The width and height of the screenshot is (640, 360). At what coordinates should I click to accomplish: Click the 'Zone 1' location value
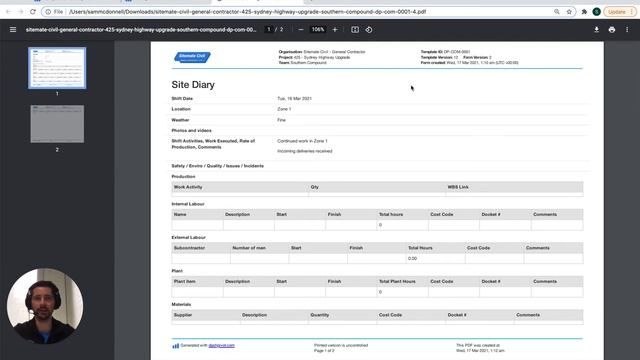coord(284,109)
